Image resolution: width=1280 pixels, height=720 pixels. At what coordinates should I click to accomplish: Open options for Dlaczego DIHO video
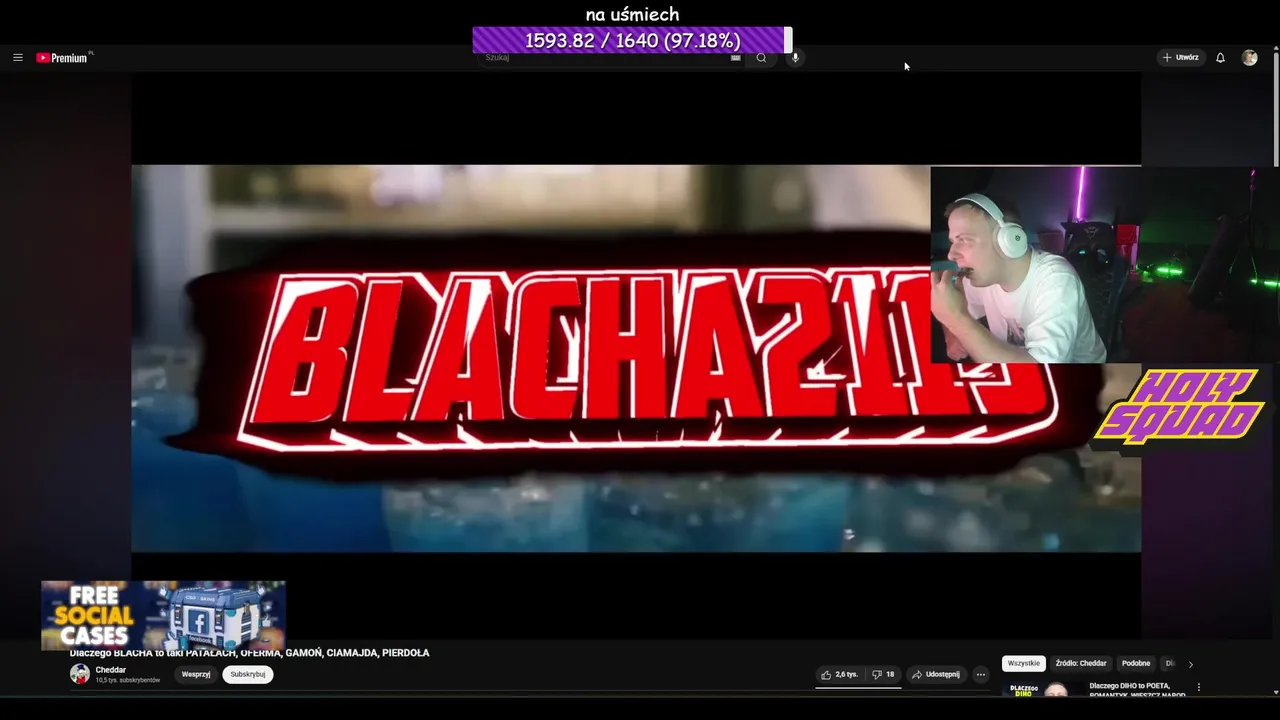click(x=1198, y=688)
